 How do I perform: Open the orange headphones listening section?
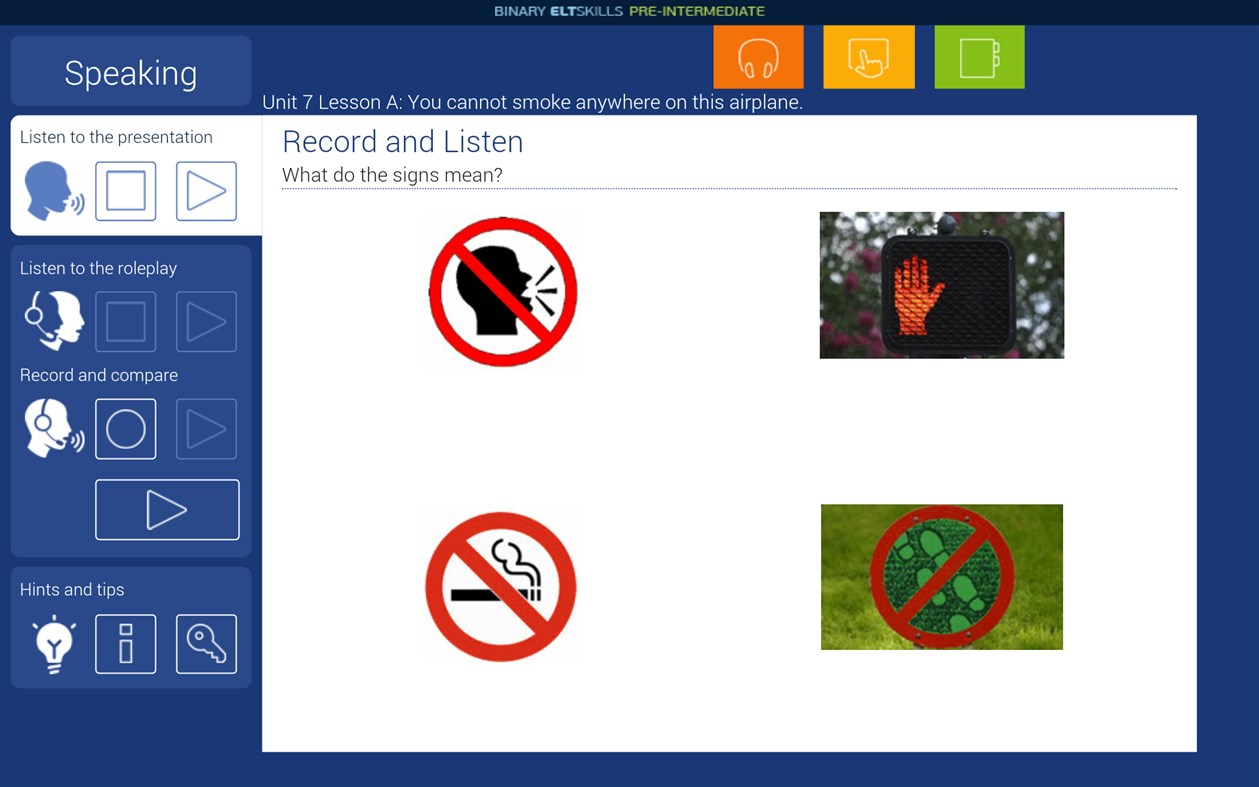(x=758, y=57)
